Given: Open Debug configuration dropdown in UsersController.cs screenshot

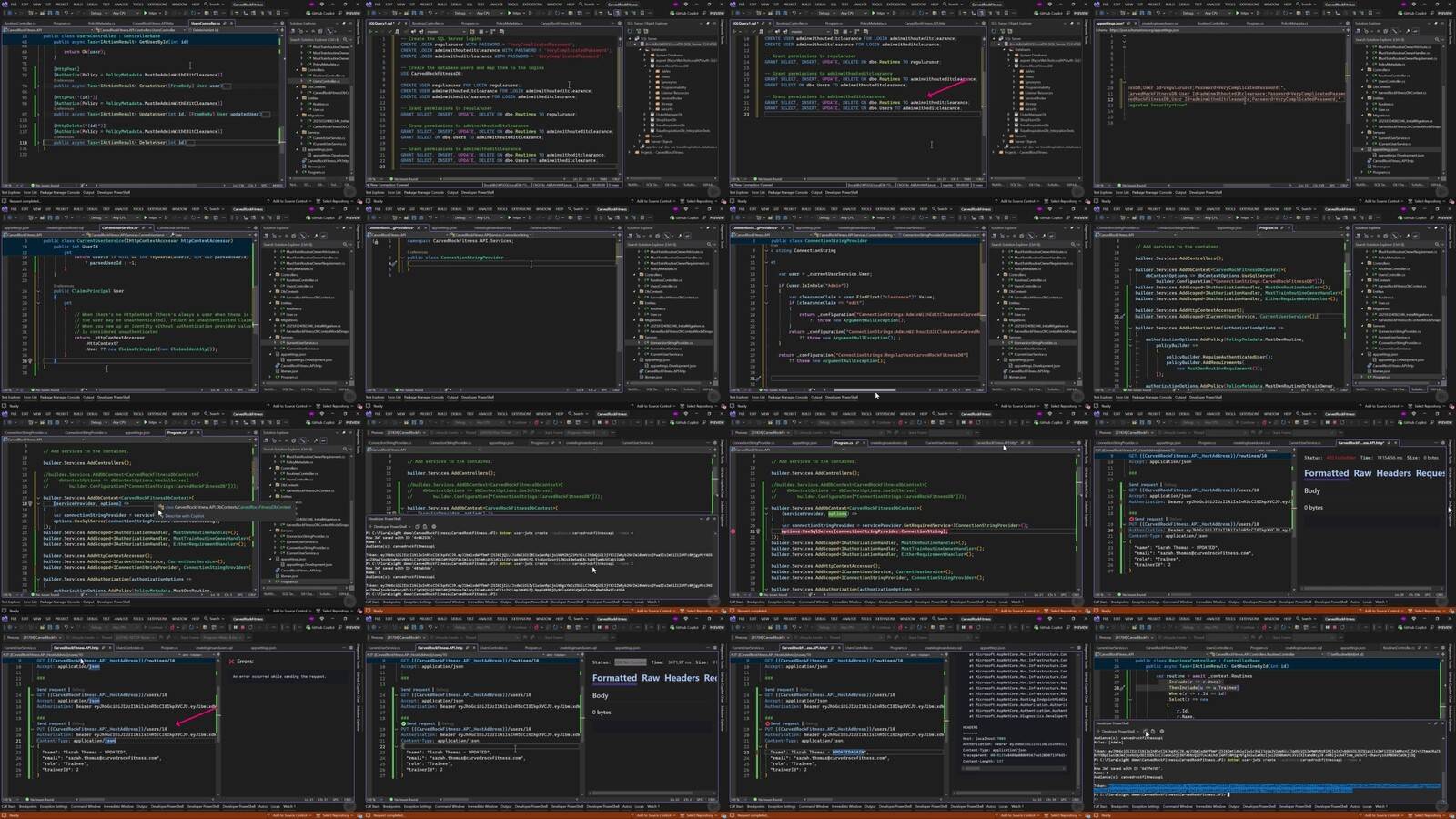Looking at the screenshot, I should (x=98, y=13).
